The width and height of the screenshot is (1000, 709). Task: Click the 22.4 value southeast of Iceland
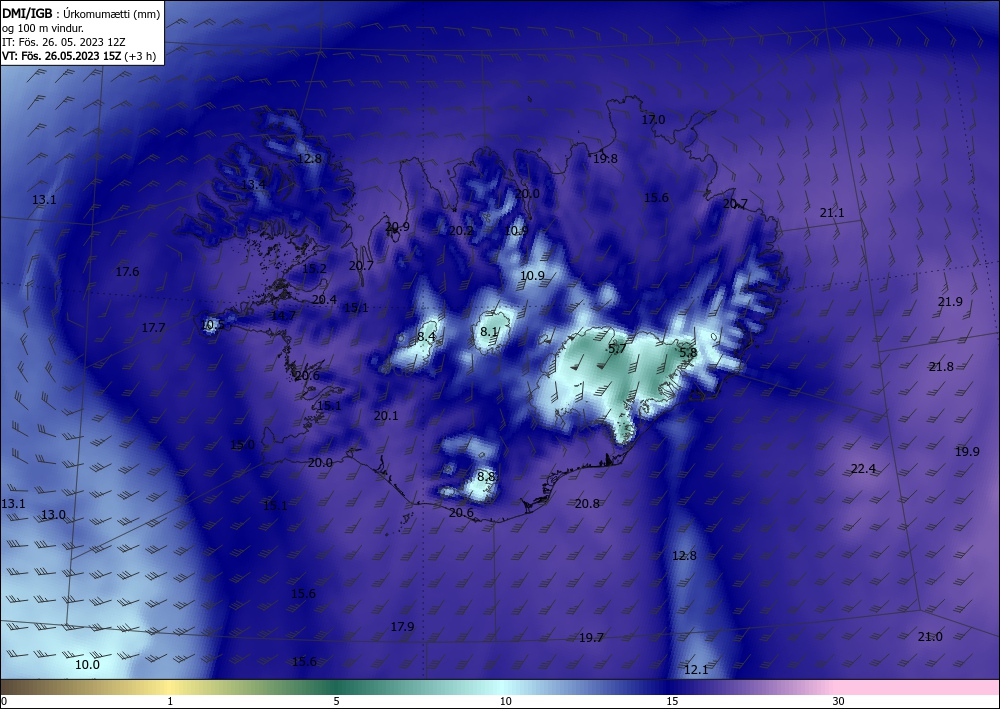864,469
